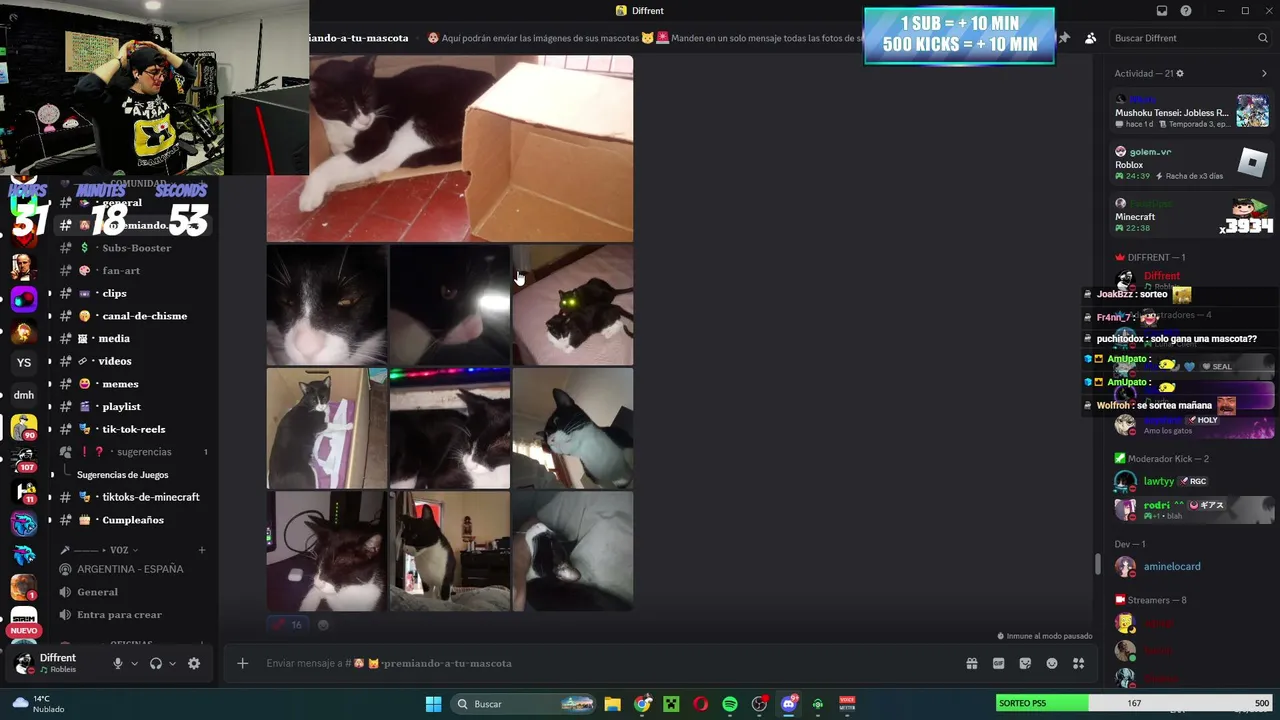Image resolution: width=1280 pixels, height=720 pixels.
Task: Open the Diffrent user profile panel
Action: [x=58, y=663]
